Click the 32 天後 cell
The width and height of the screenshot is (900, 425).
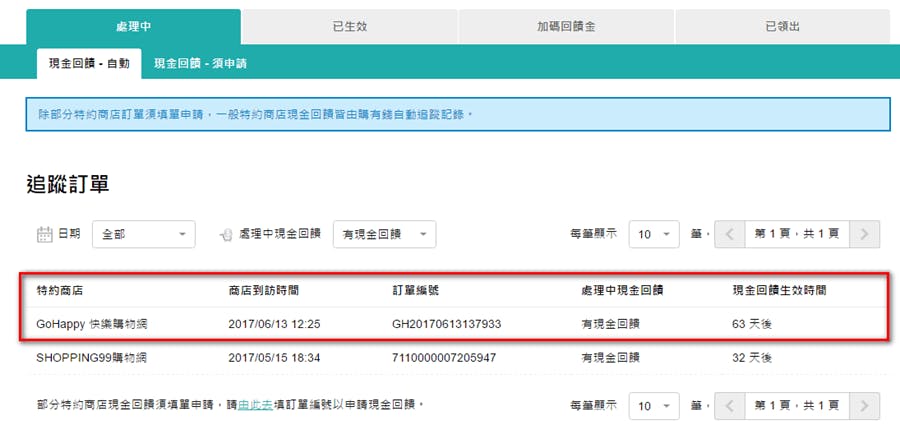[x=752, y=358]
